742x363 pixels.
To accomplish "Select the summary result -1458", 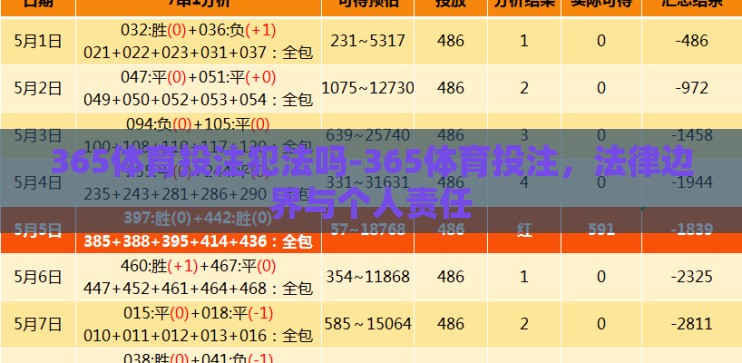I will pos(691,135).
